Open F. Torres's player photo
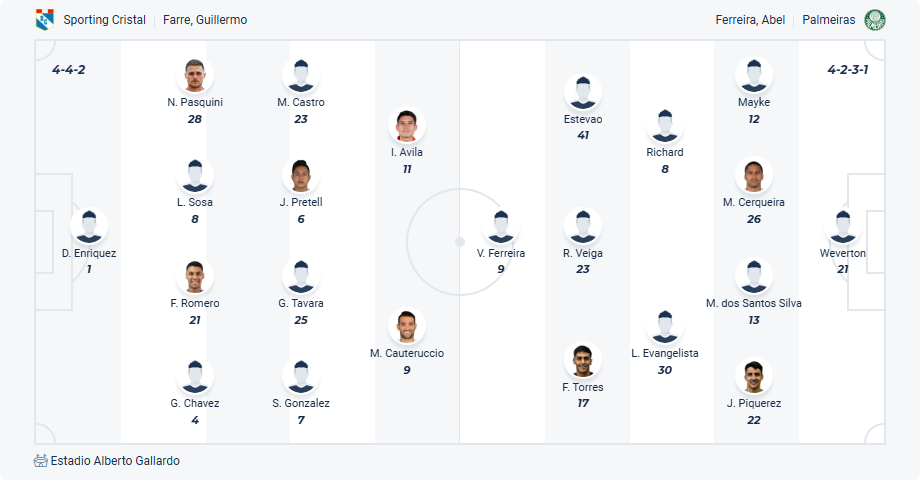 [583, 361]
